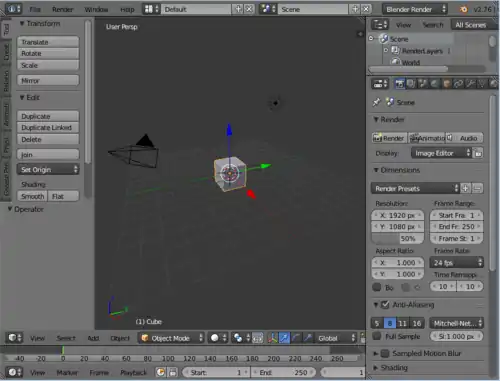Enable the Full Sample checkbox

377,336
